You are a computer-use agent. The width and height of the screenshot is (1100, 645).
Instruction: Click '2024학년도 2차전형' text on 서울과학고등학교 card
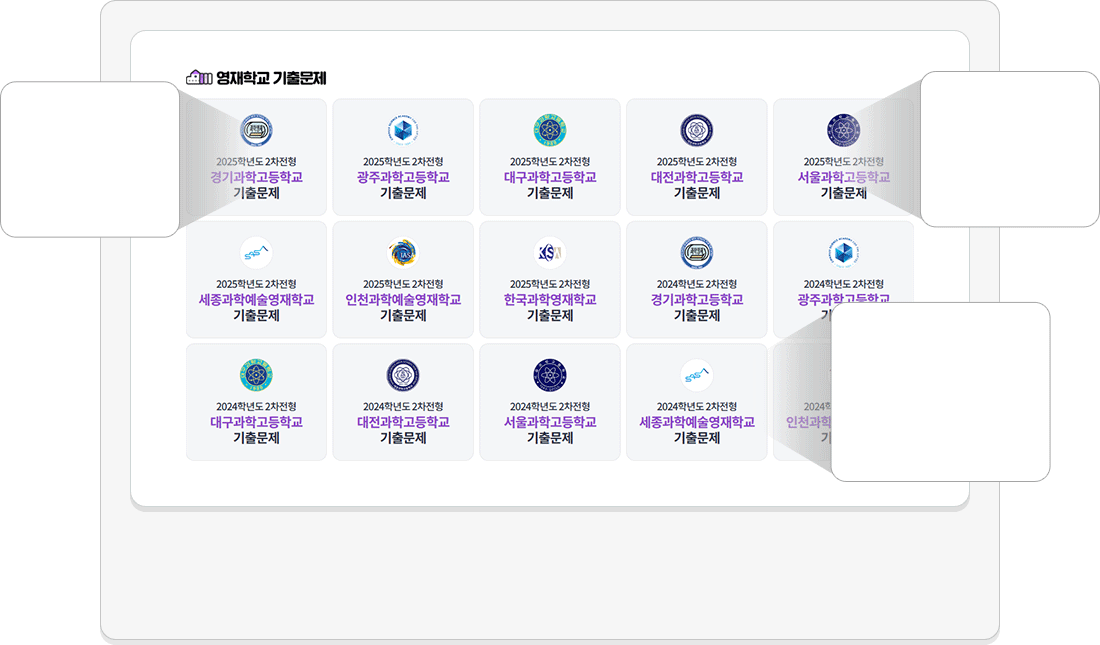(x=550, y=406)
